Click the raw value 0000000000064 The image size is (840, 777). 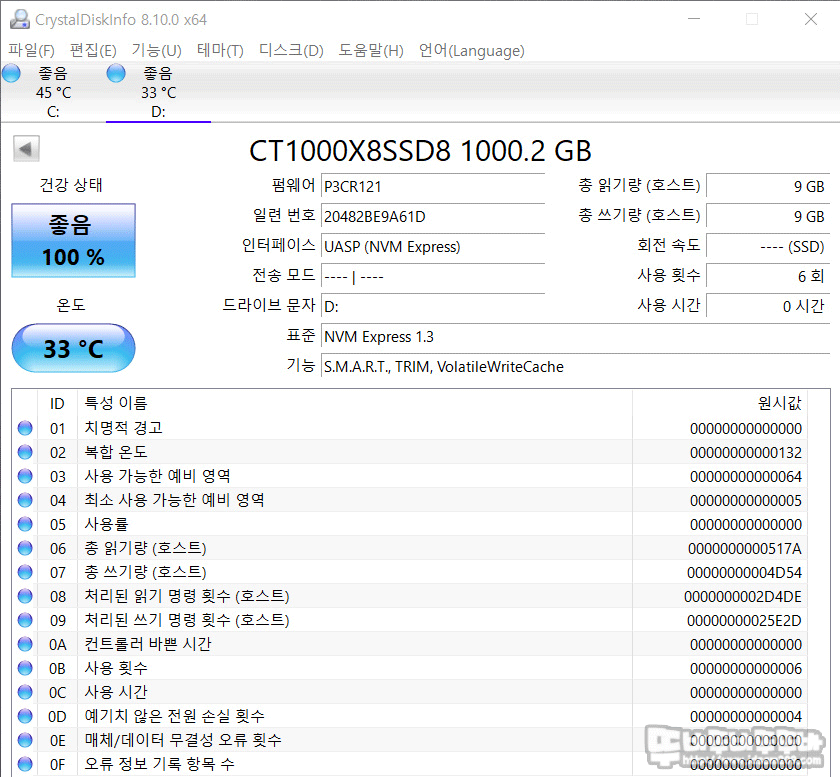click(746, 476)
